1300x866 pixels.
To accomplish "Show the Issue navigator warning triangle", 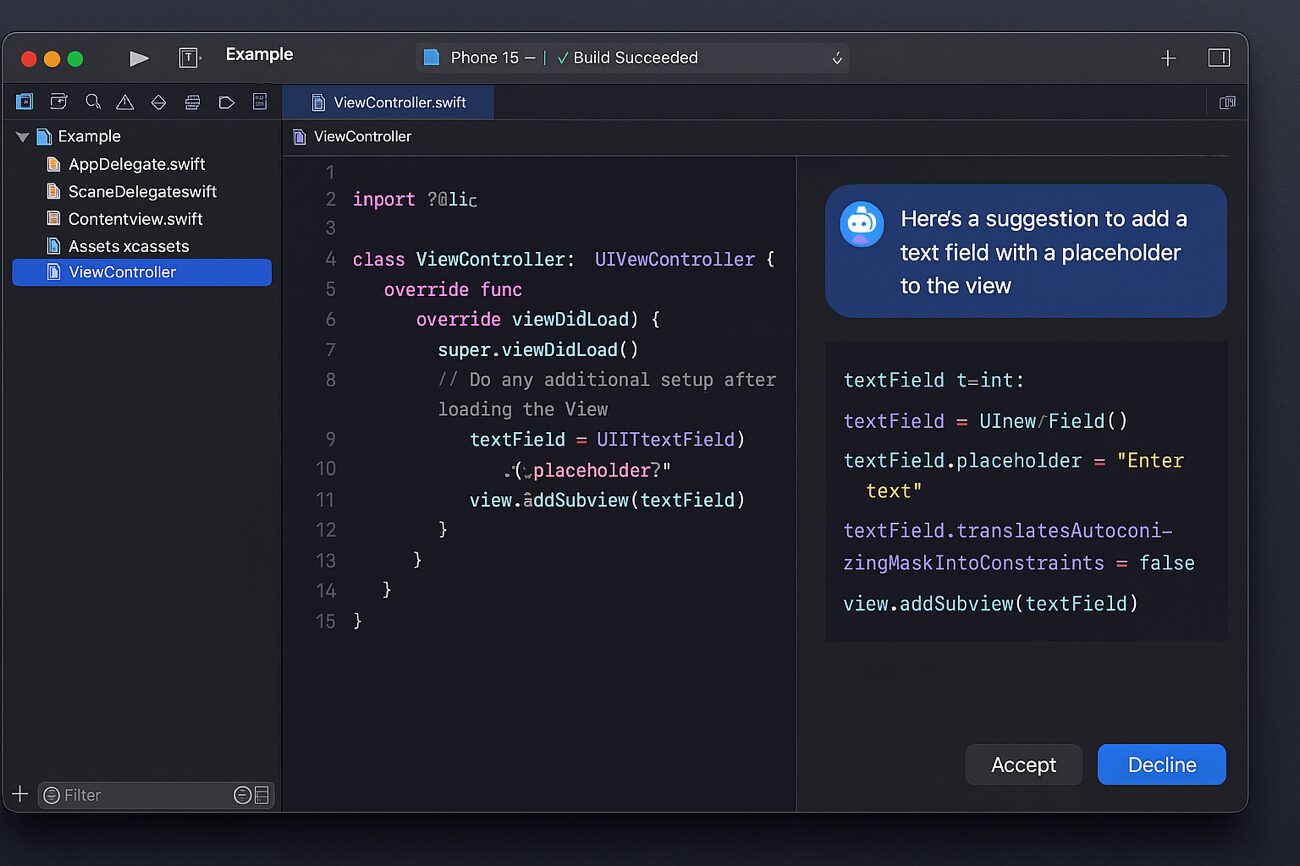I will pos(125,102).
